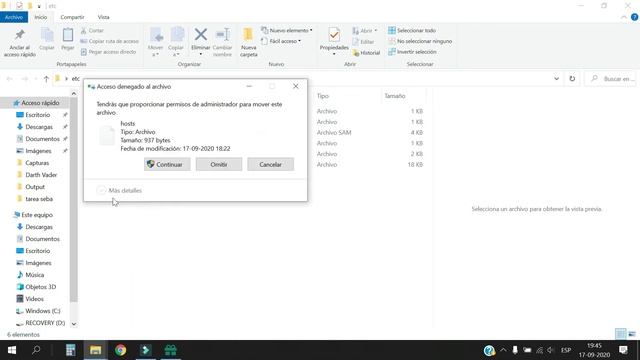This screenshot has height=360, width=640.
Task: Create a Nueva carpeta
Action: click(x=249, y=42)
